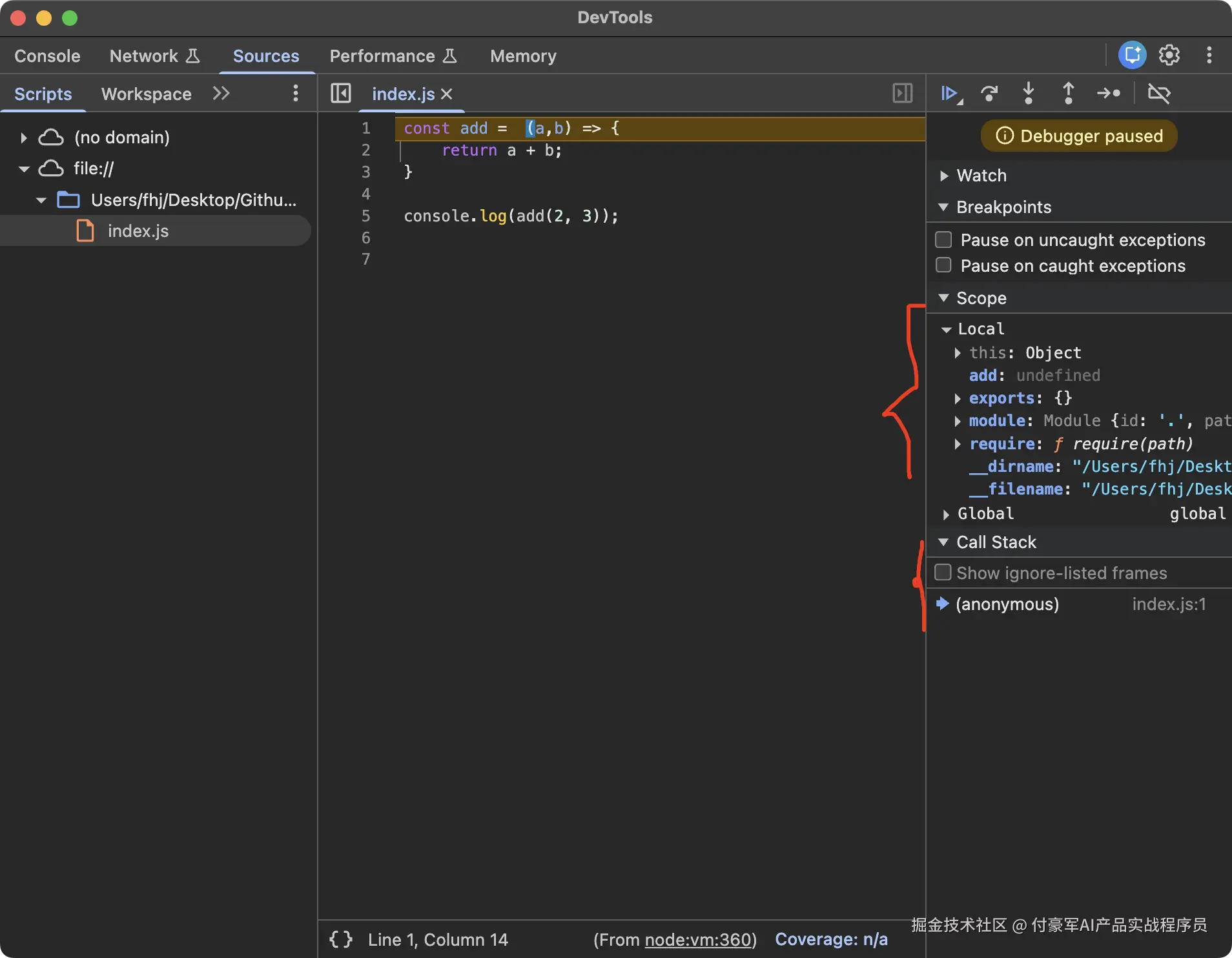The height and width of the screenshot is (958, 1232).
Task: Select index.js in the file tree
Action: pos(155,231)
